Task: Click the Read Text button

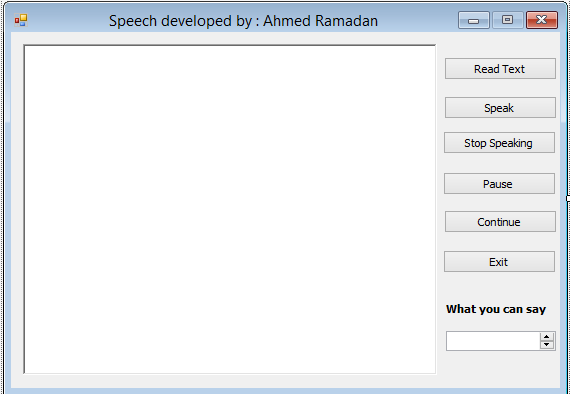Action: click(x=500, y=69)
